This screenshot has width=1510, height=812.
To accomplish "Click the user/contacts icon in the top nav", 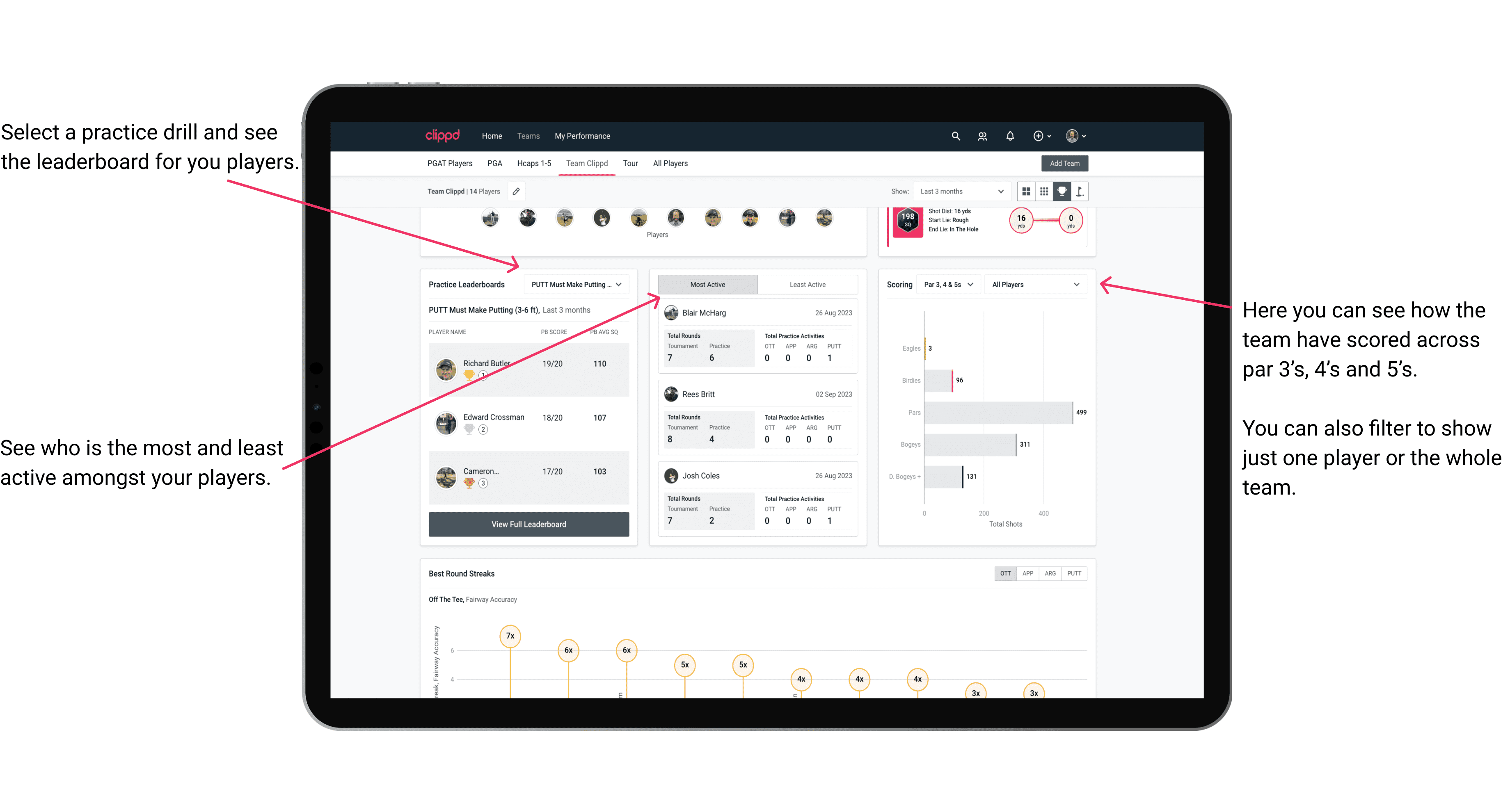I will click(983, 136).
